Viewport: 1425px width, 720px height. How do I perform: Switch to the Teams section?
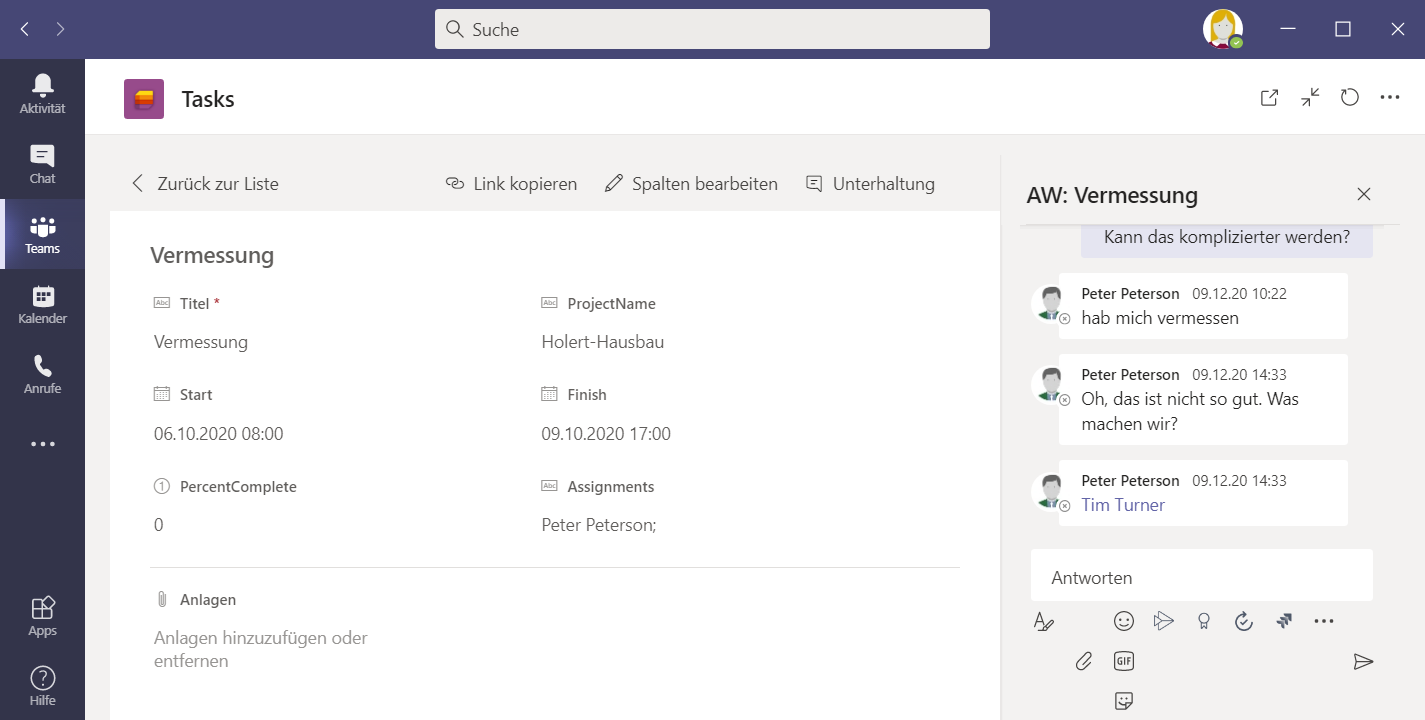(42, 234)
